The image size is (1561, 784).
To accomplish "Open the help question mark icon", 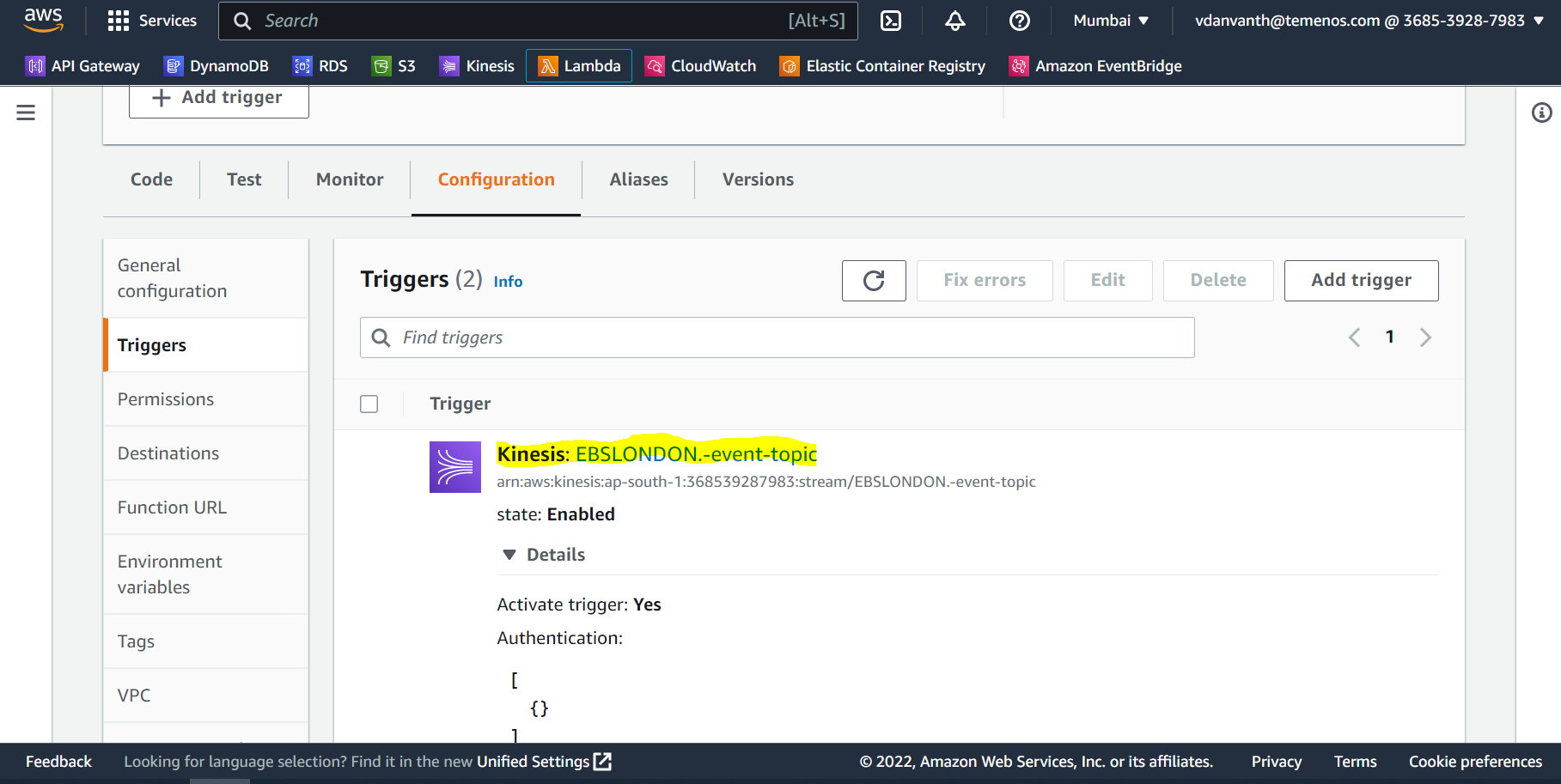I will [1019, 21].
